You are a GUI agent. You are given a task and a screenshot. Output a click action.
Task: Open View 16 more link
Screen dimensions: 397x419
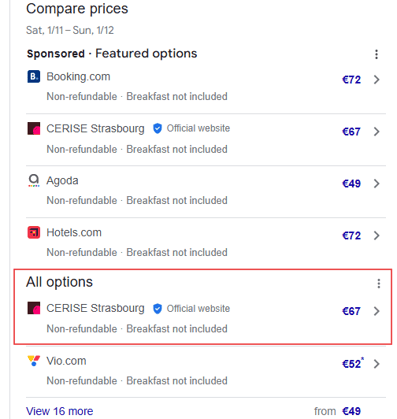60,411
